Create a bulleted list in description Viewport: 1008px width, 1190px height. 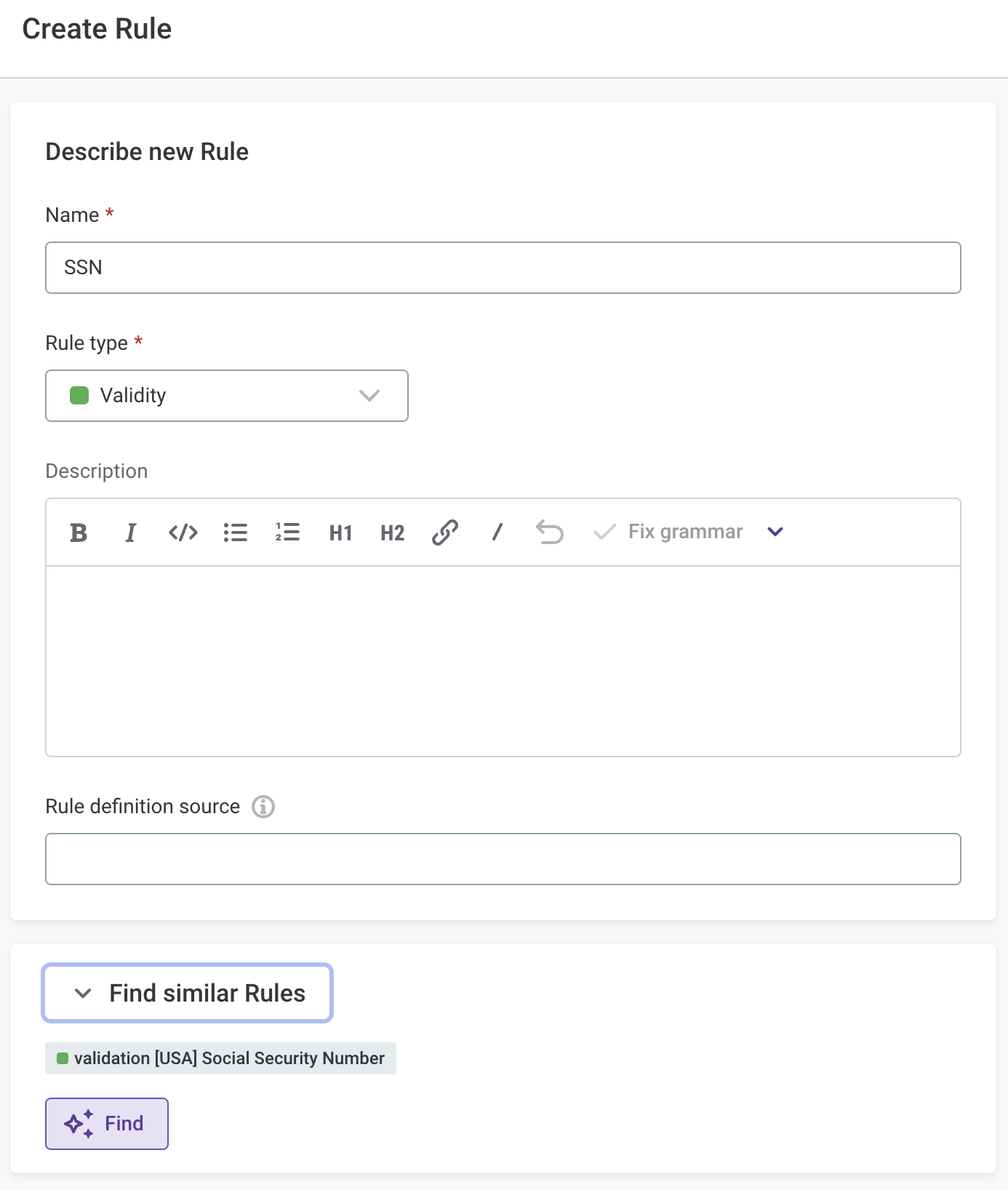236,532
